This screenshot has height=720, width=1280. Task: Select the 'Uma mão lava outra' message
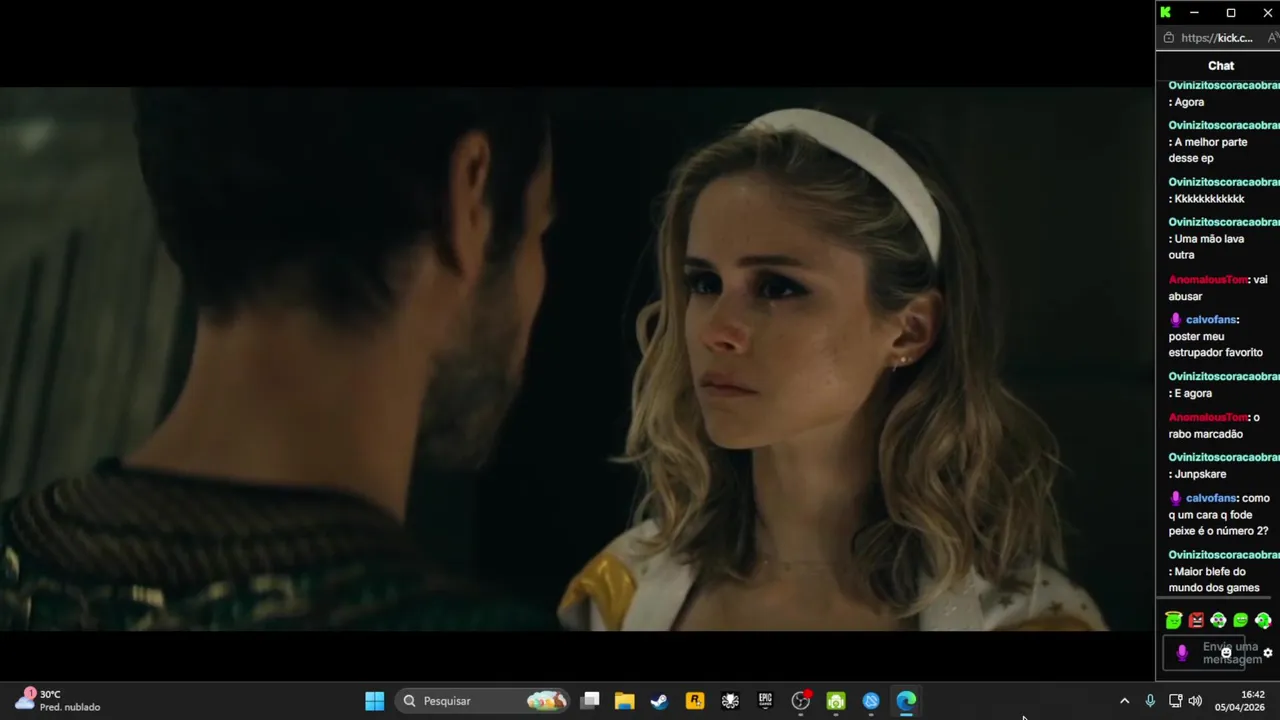[1206, 247]
